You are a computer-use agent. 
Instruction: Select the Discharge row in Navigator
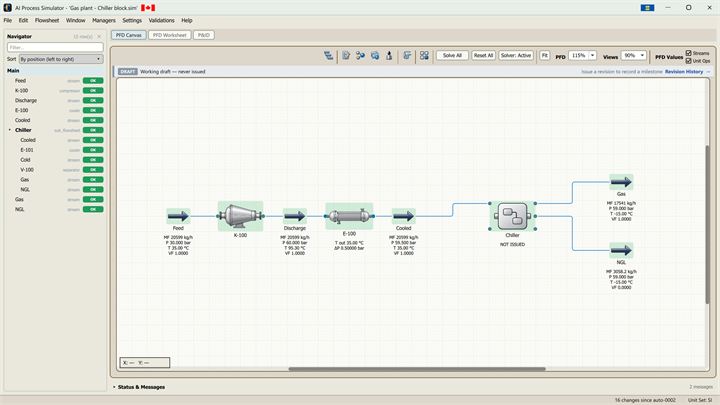55,101
